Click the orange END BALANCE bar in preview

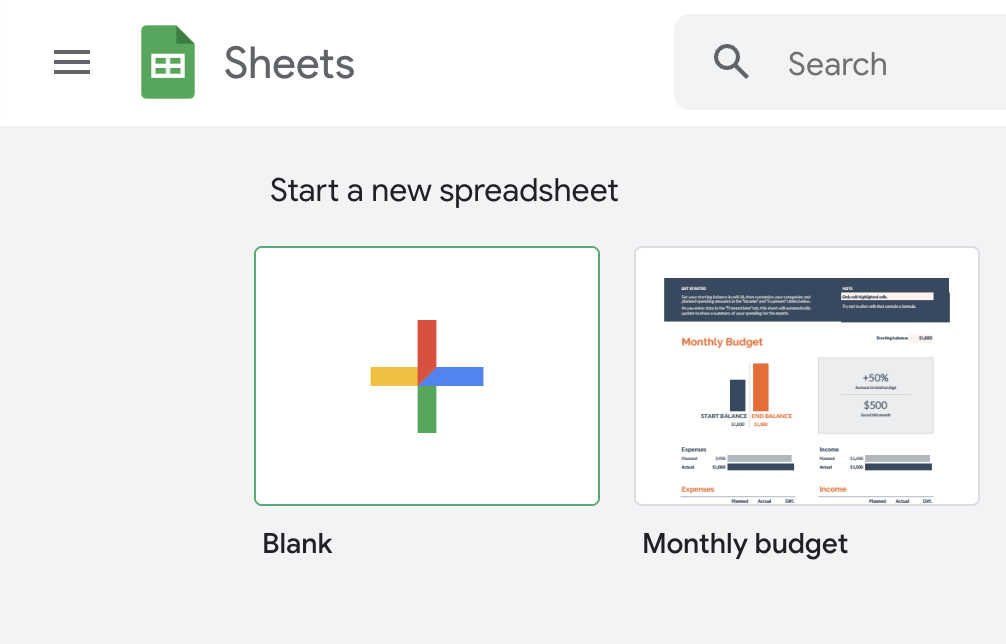click(x=760, y=387)
